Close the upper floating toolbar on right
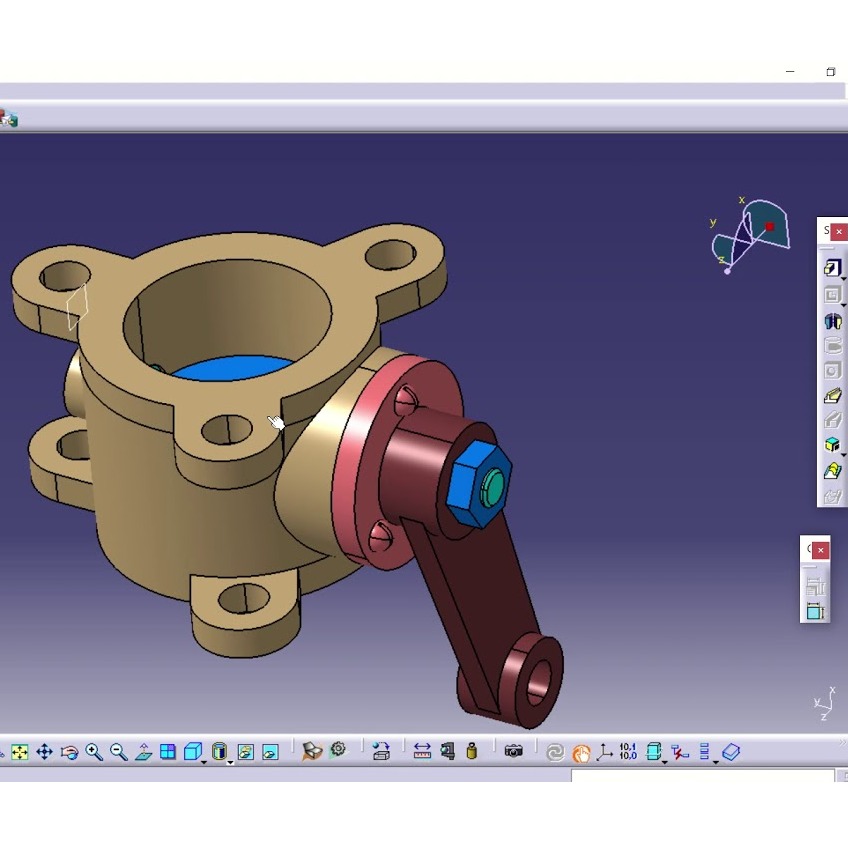Viewport: 848px width, 848px height. tap(838, 232)
